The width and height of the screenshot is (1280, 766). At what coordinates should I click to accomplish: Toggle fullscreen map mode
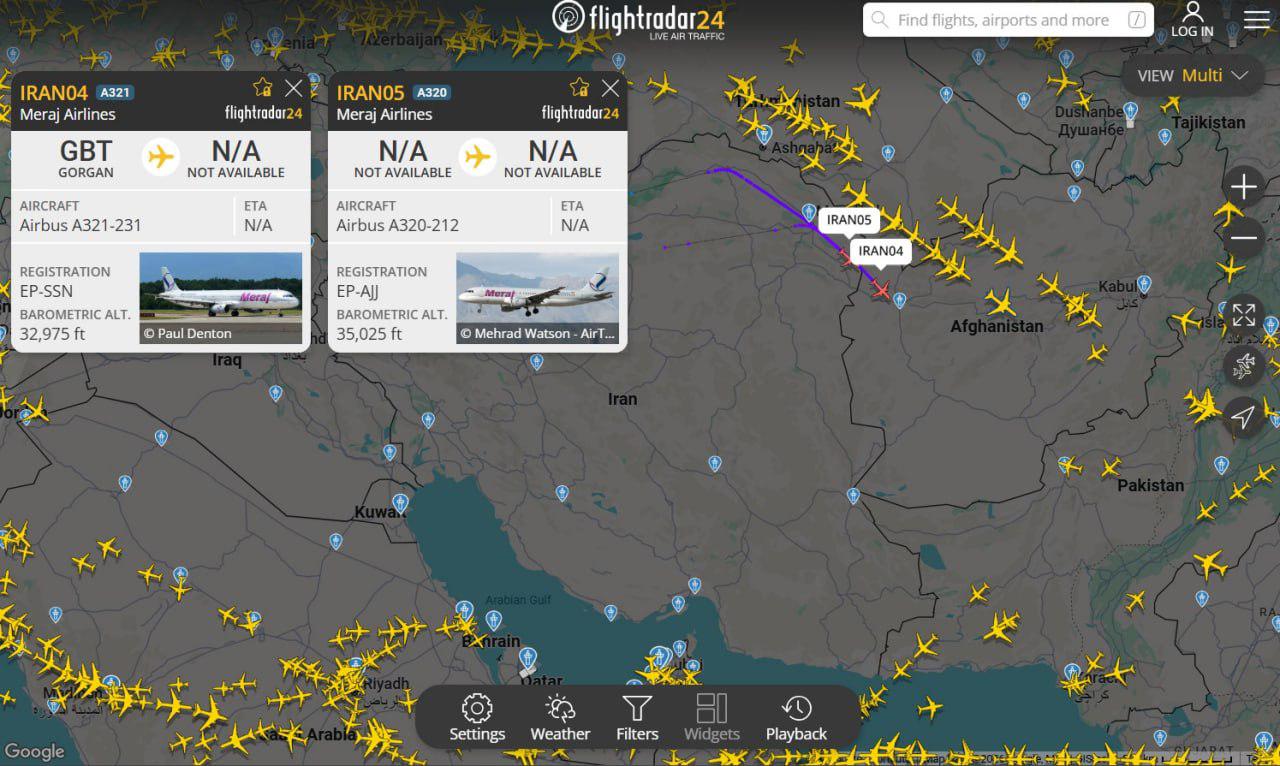pos(1243,315)
